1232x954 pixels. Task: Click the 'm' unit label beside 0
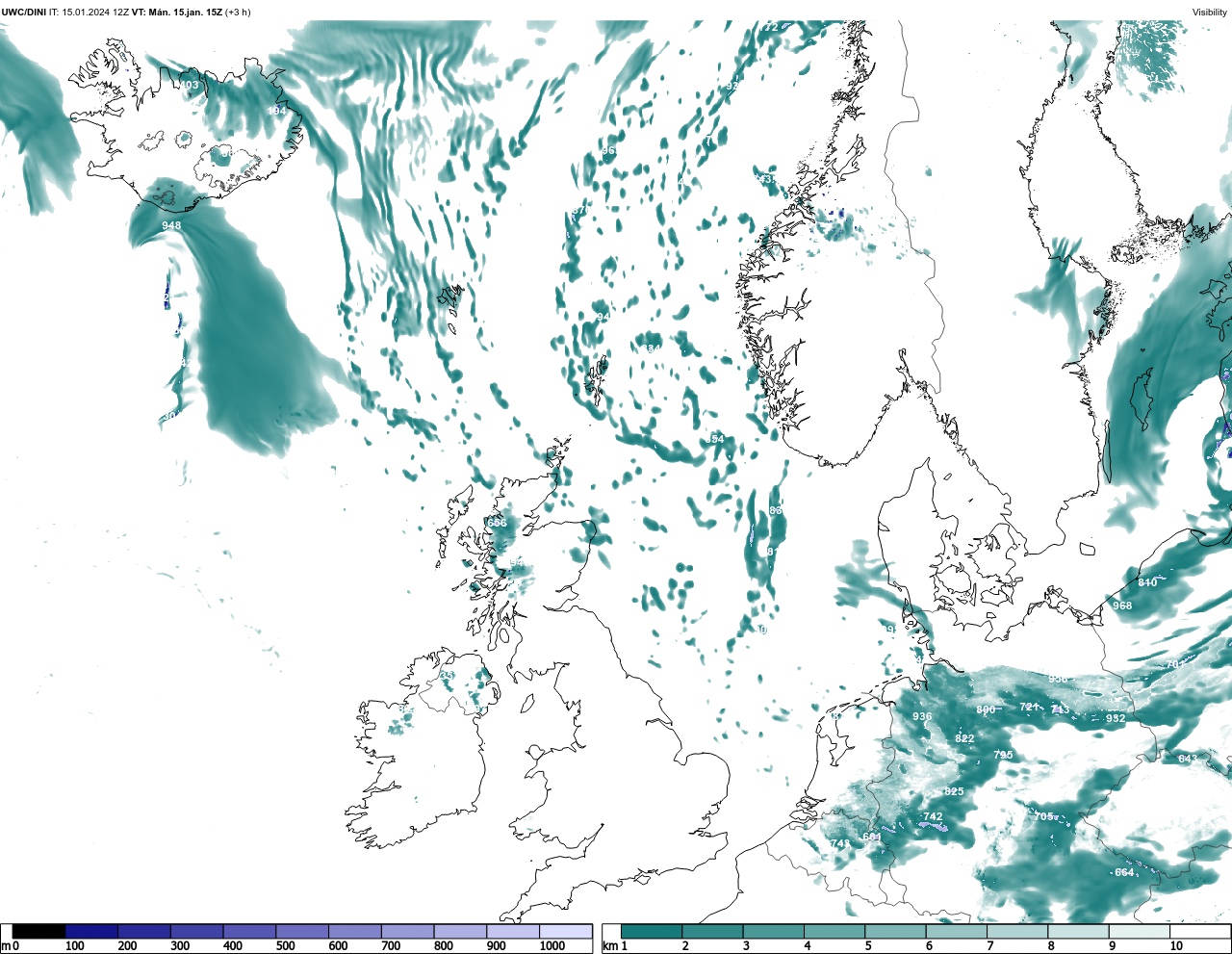[6, 946]
